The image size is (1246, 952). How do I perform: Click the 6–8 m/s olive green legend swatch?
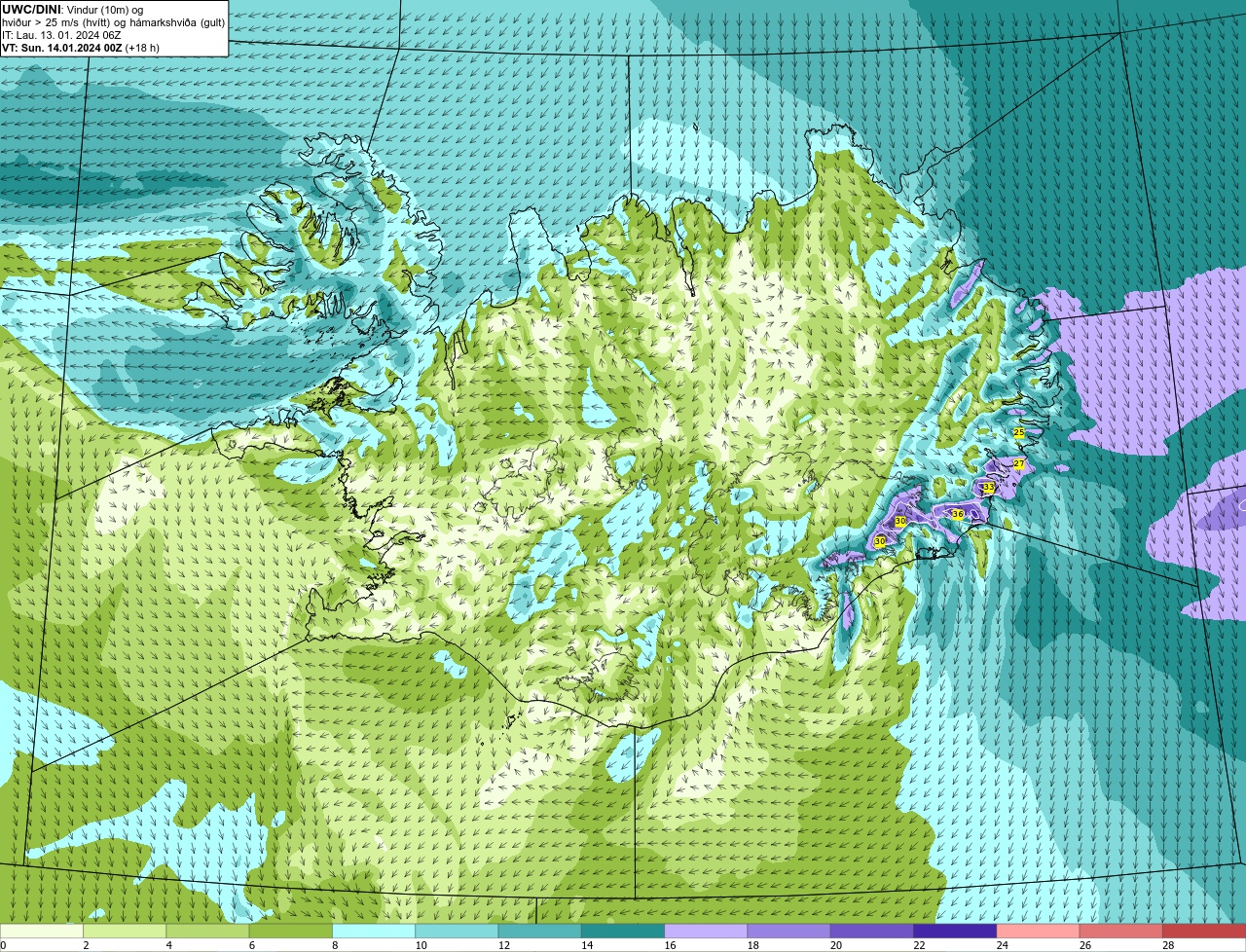pyautogui.click(x=291, y=931)
